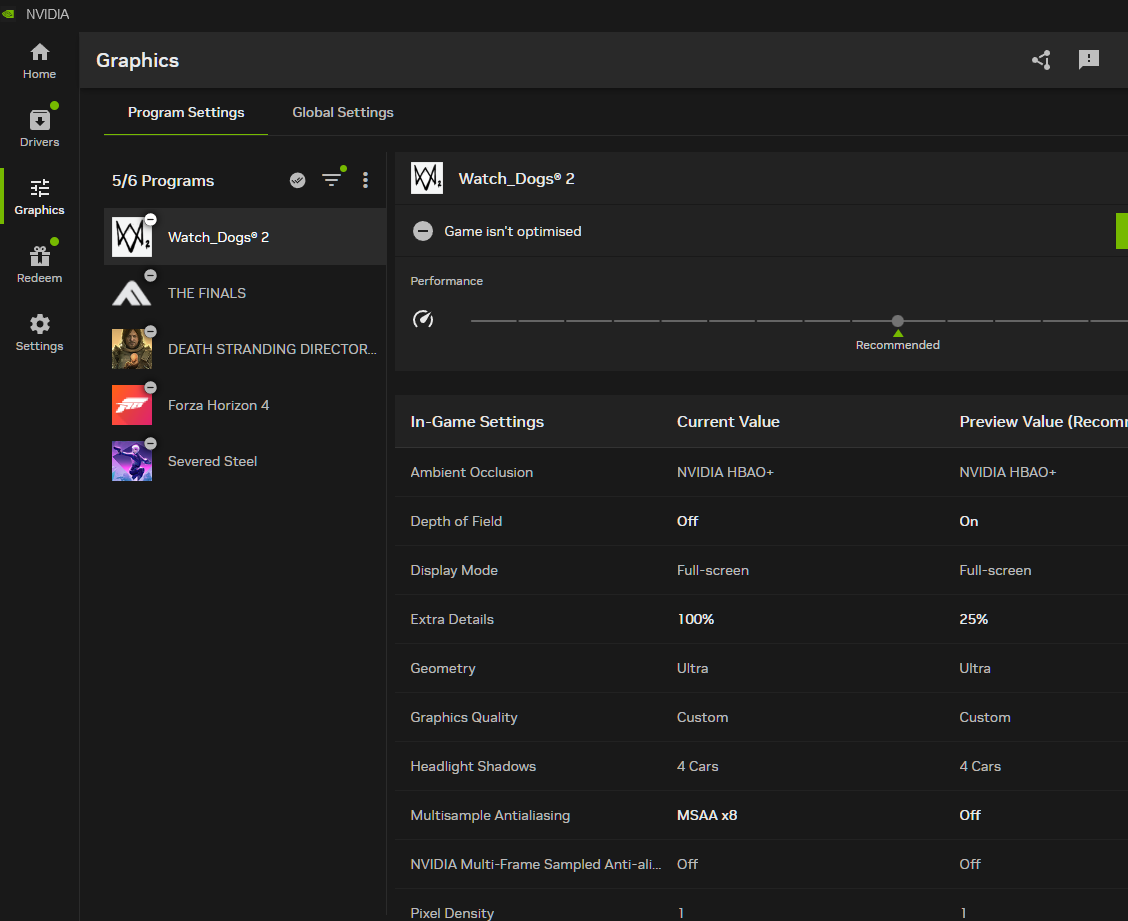Open the Home section in sidebar
The height and width of the screenshot is (921, 1128).
point(39,61)
